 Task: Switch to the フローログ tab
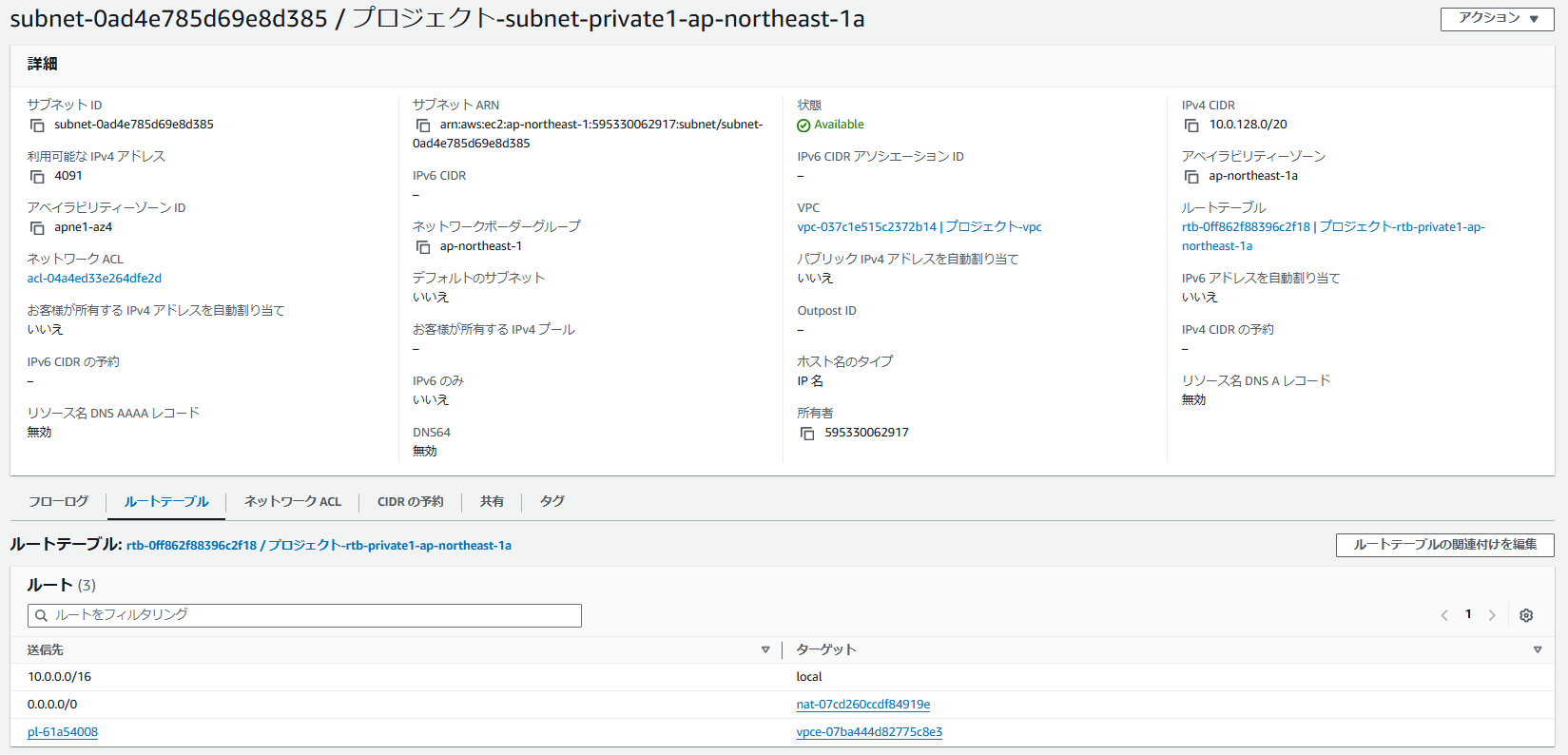(58, 501)
